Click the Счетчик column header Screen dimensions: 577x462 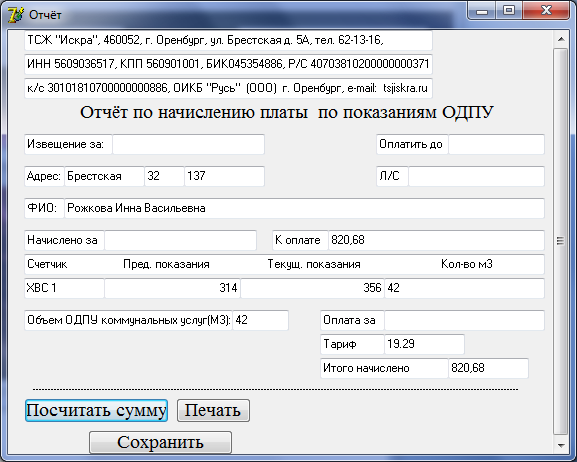(47, 264)
